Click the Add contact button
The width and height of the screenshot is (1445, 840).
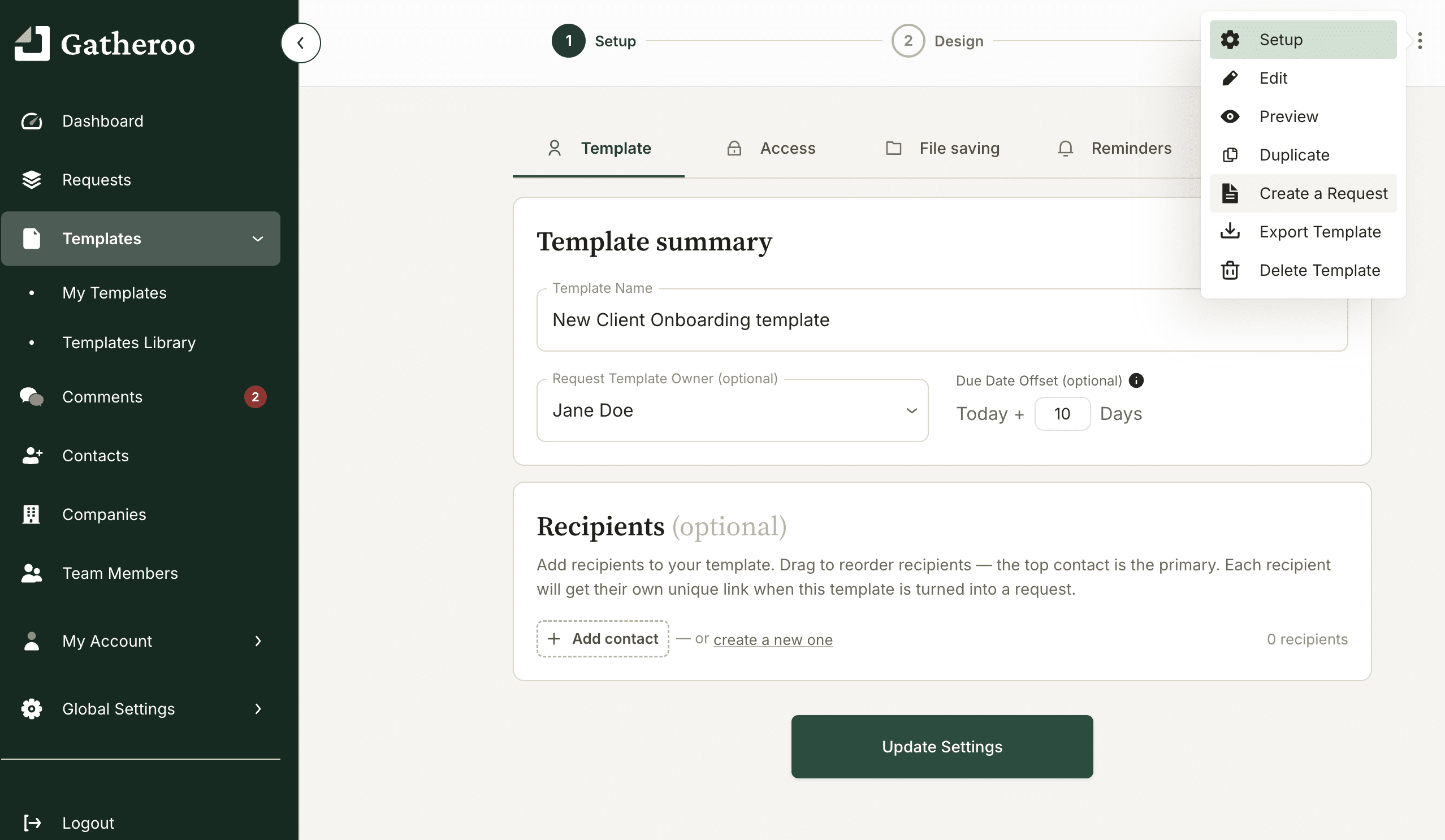point(603,639)
